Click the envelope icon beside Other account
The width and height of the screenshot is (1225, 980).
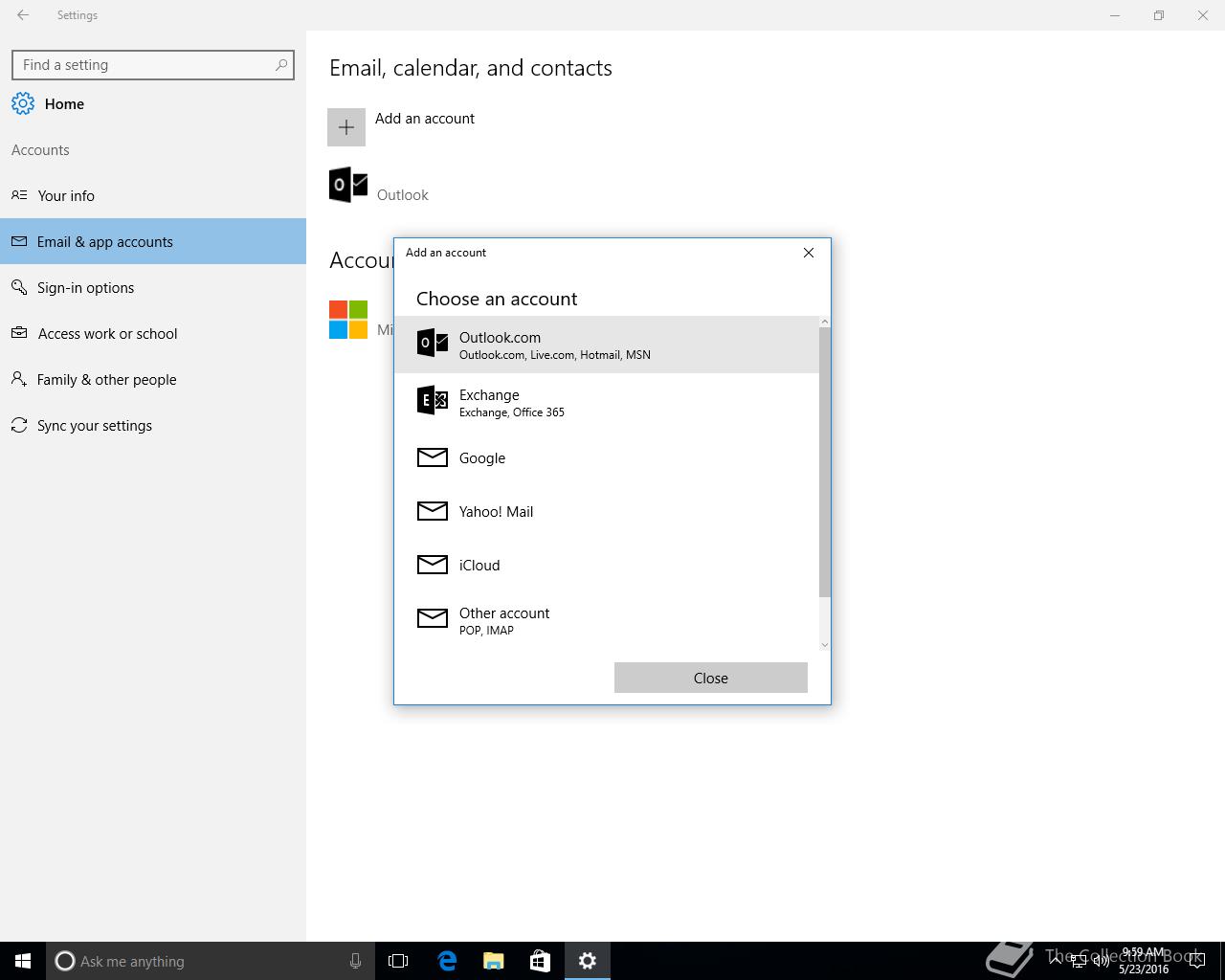[x=433, y=618]
